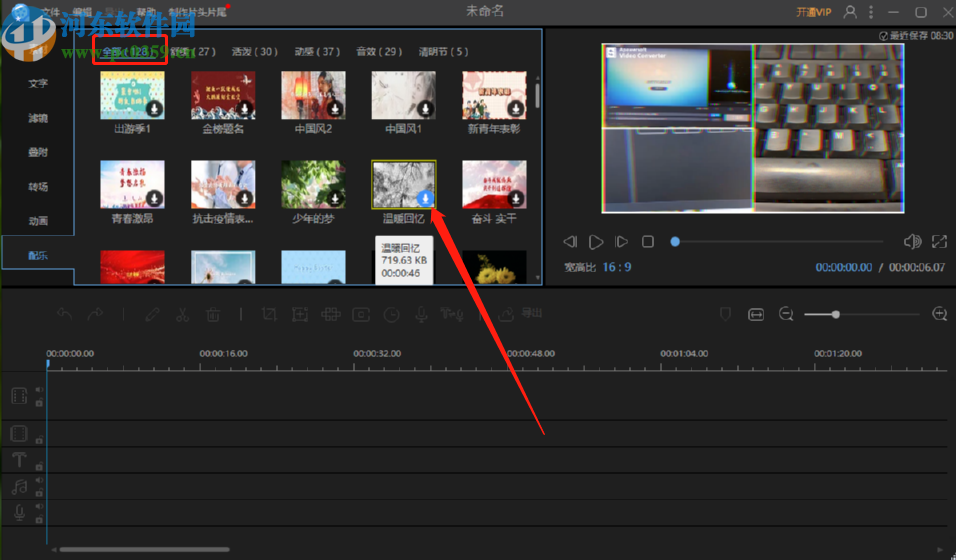The image size is (956, 560).
Task: Open the 文字 sidebar section
Action: point(38,83)
